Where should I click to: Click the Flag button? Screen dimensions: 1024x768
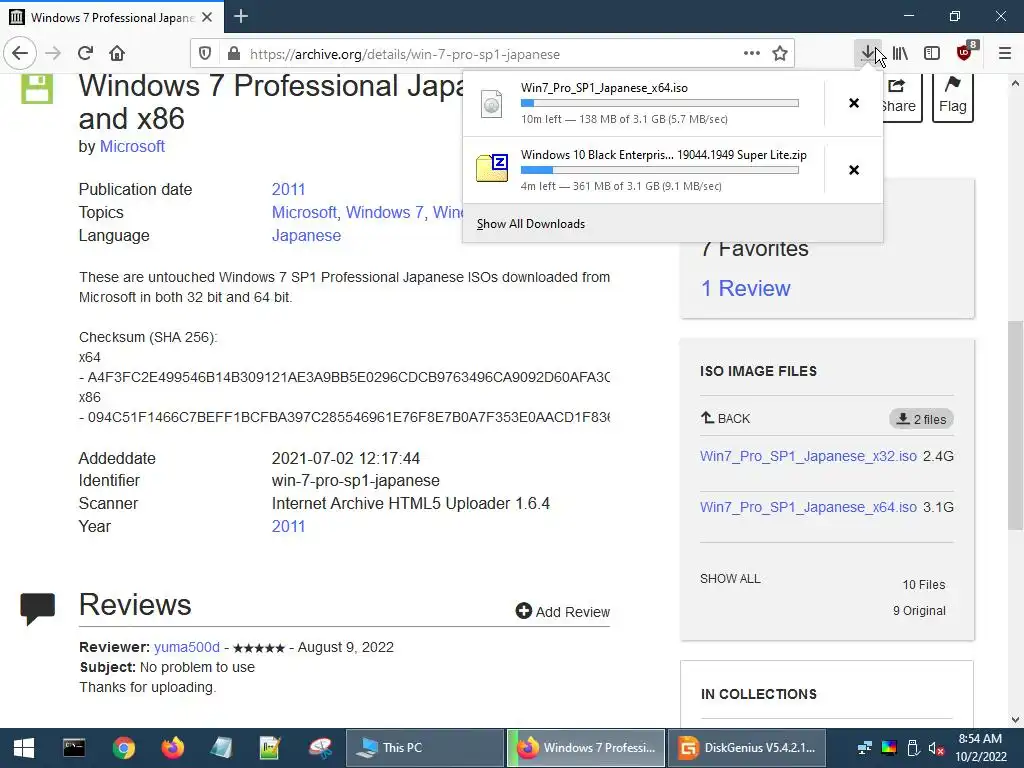(x=953, y=97)
